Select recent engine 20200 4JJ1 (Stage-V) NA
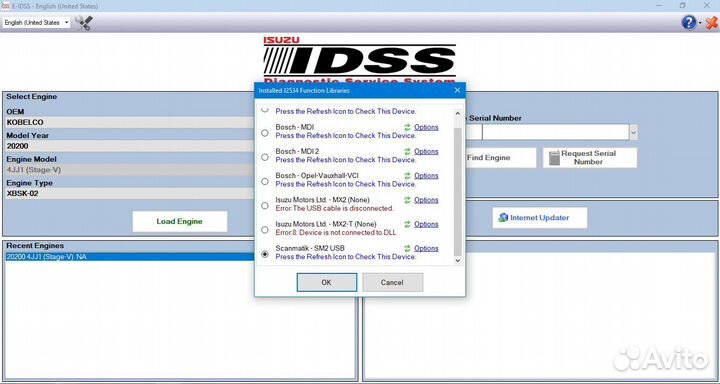 (x=130, y=257)
